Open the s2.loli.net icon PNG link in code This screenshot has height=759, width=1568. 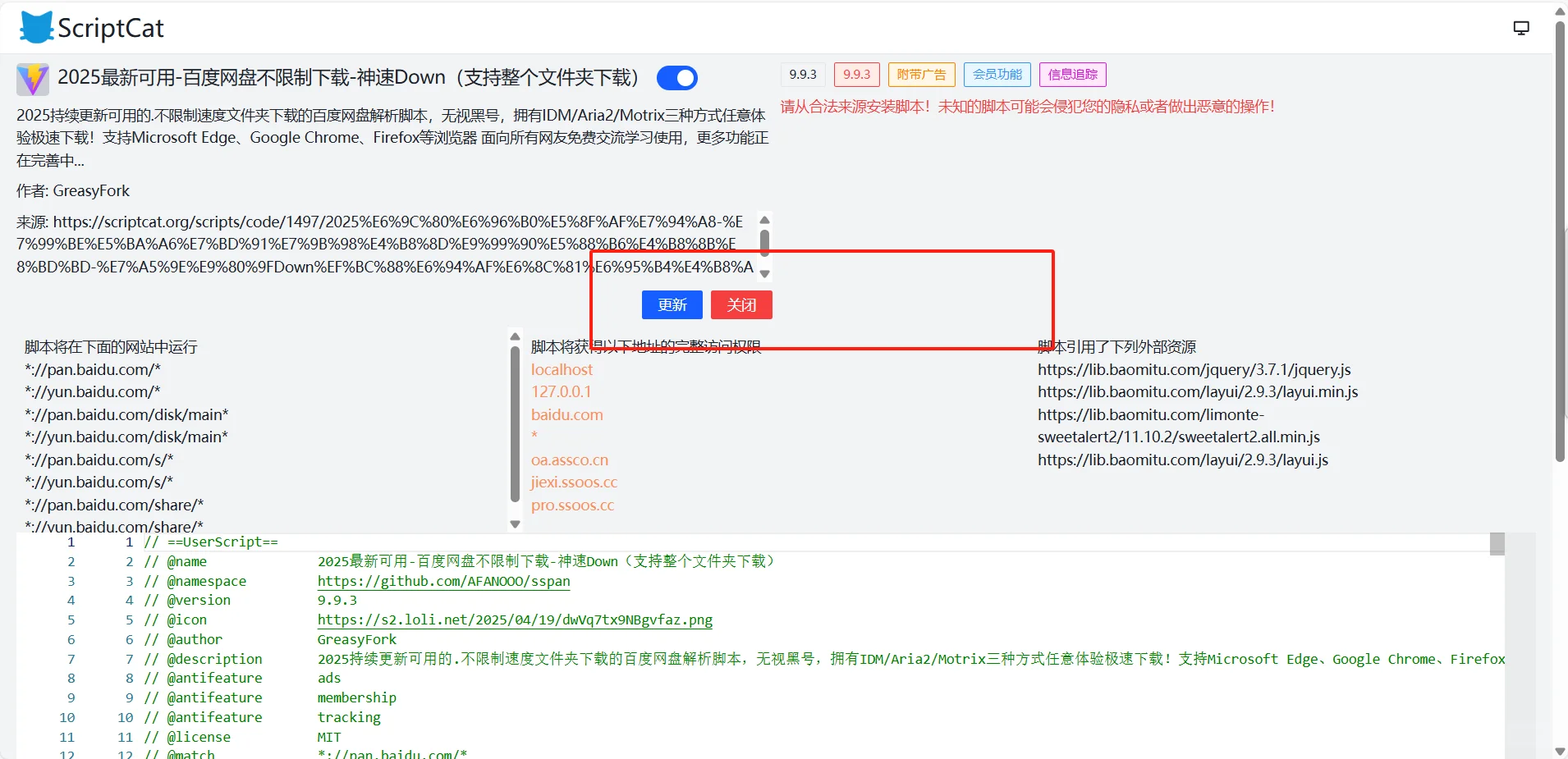pyautogui.click(x=515, y=620)
